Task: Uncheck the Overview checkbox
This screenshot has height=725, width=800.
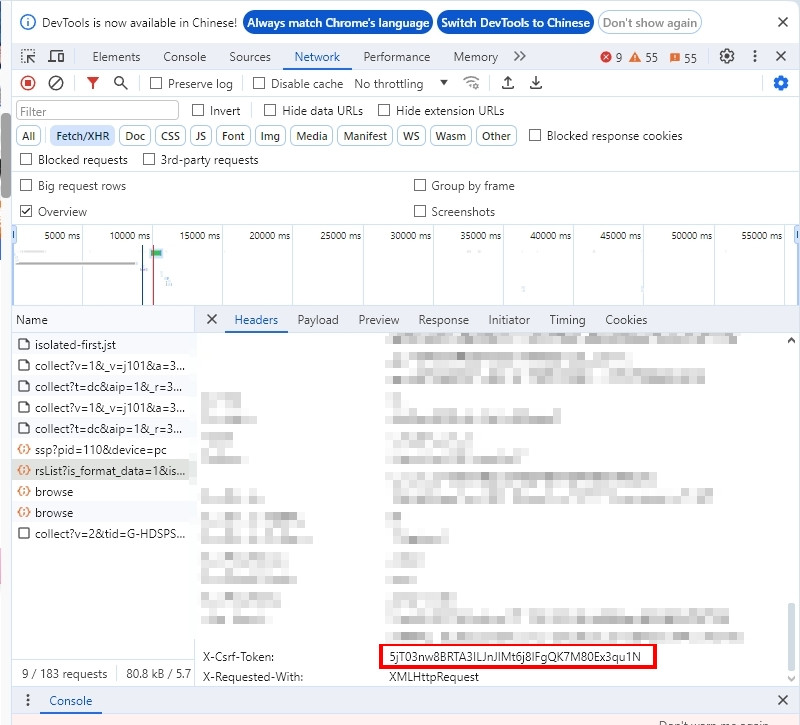Action: pos(26,211)
